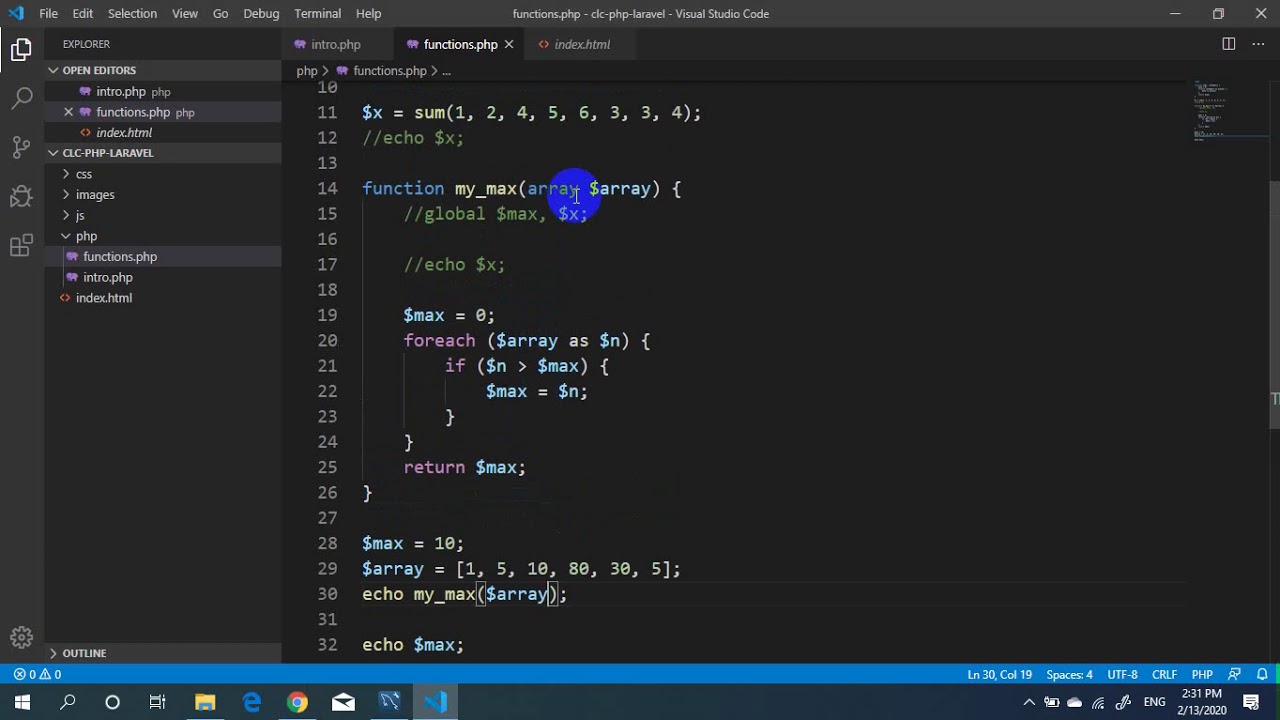Change language mode via PHP status item

point(1202,674)
